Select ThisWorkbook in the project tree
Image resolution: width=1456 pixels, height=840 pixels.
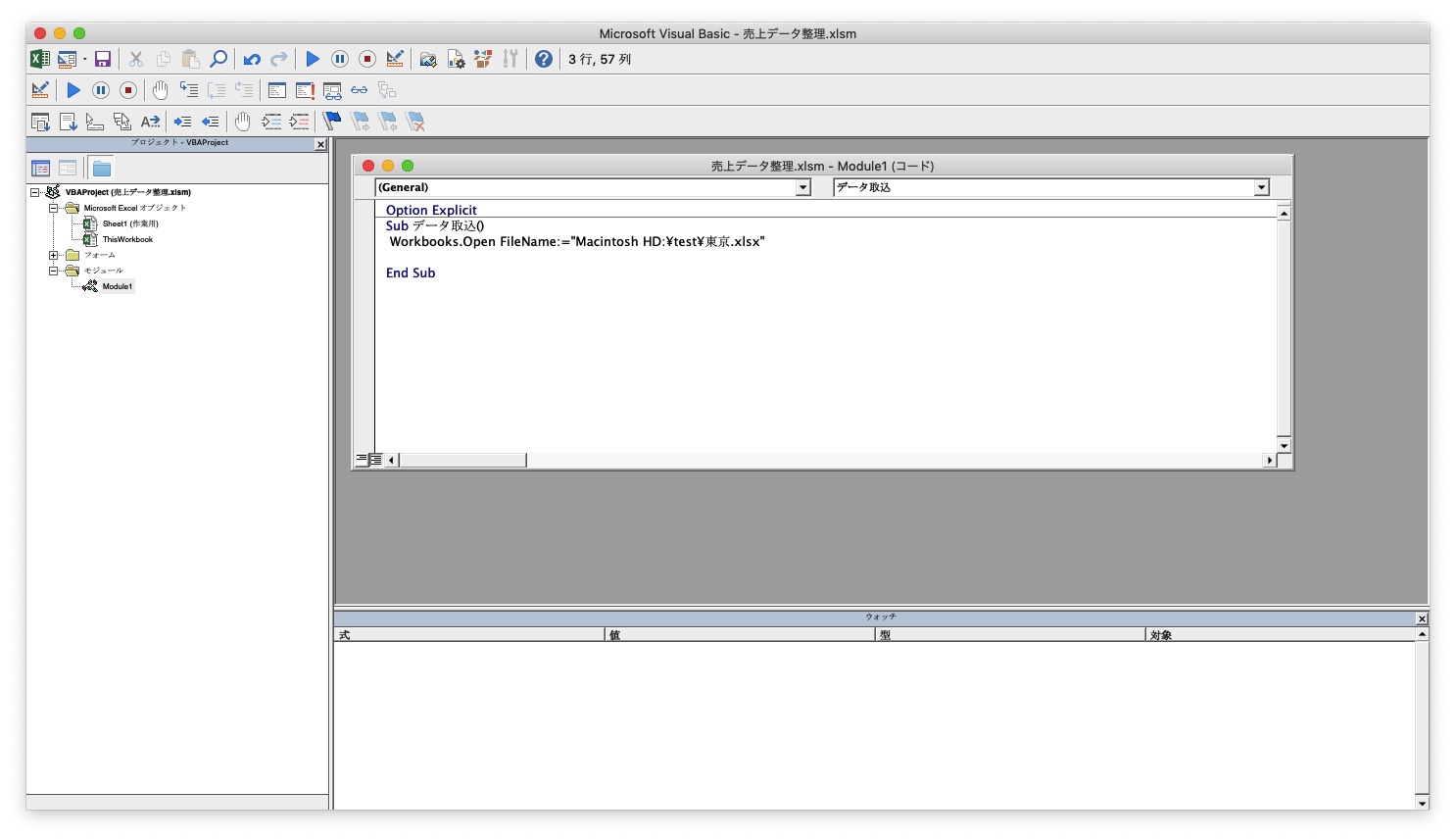[127, 239]
